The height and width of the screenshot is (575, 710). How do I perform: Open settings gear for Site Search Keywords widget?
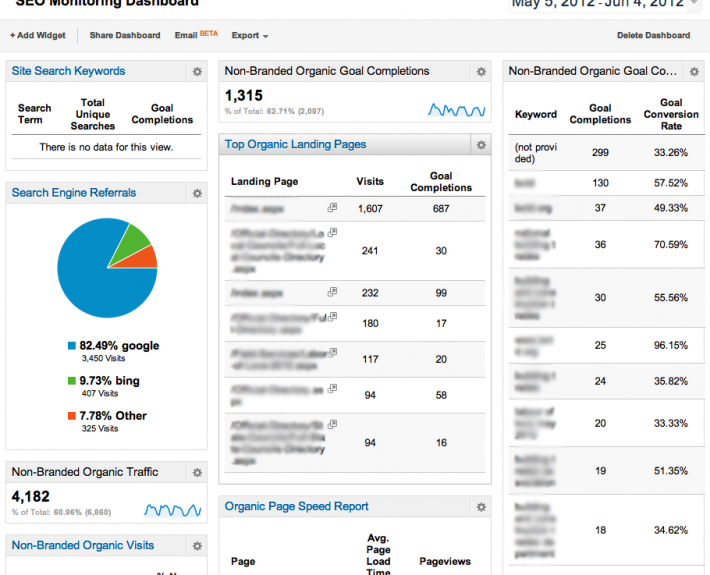pos(197,72)
